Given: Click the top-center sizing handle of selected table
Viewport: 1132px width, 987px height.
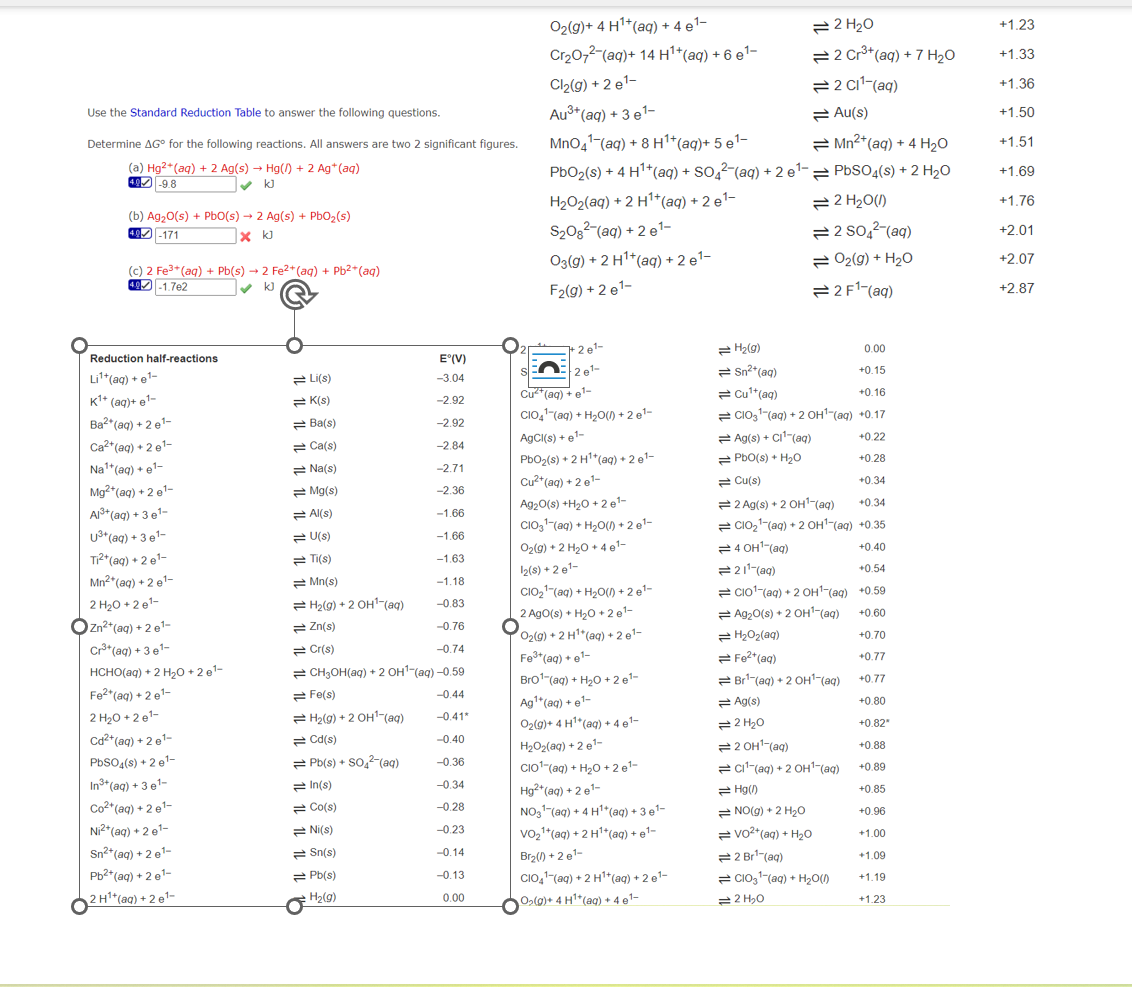Looking at the screenshot, I should click(x=295, y=345).
